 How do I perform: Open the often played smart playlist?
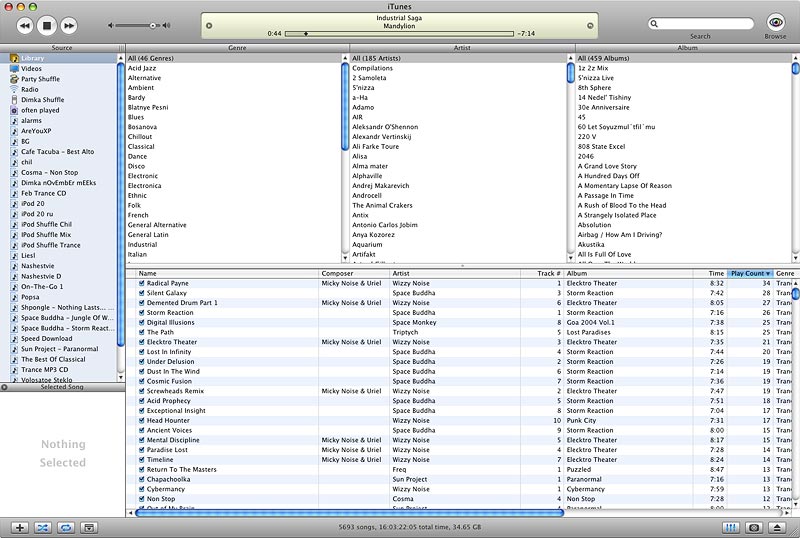point(59,110)
